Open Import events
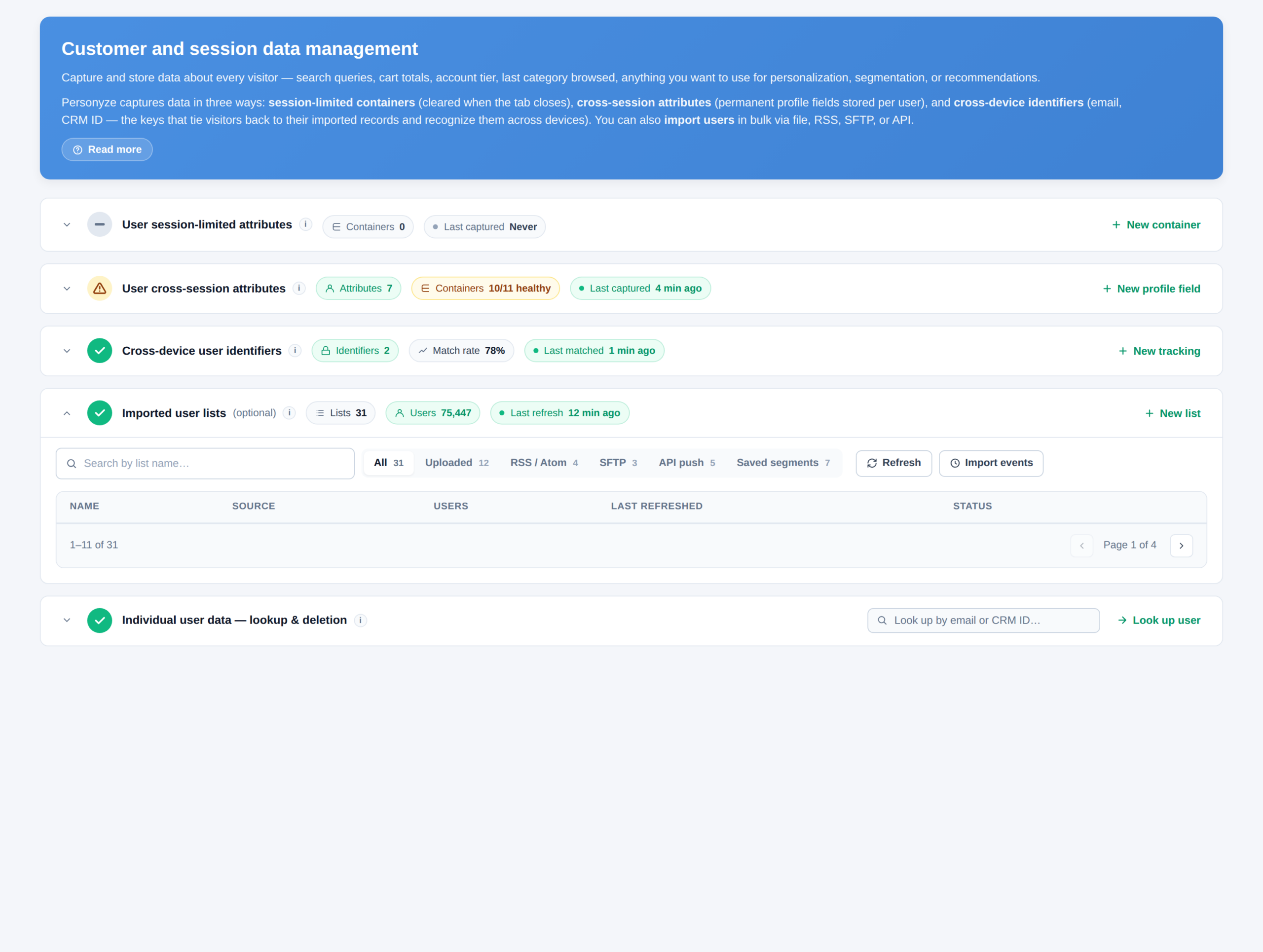The width and height of the screenshot is (1263, 952). point(991,463)
